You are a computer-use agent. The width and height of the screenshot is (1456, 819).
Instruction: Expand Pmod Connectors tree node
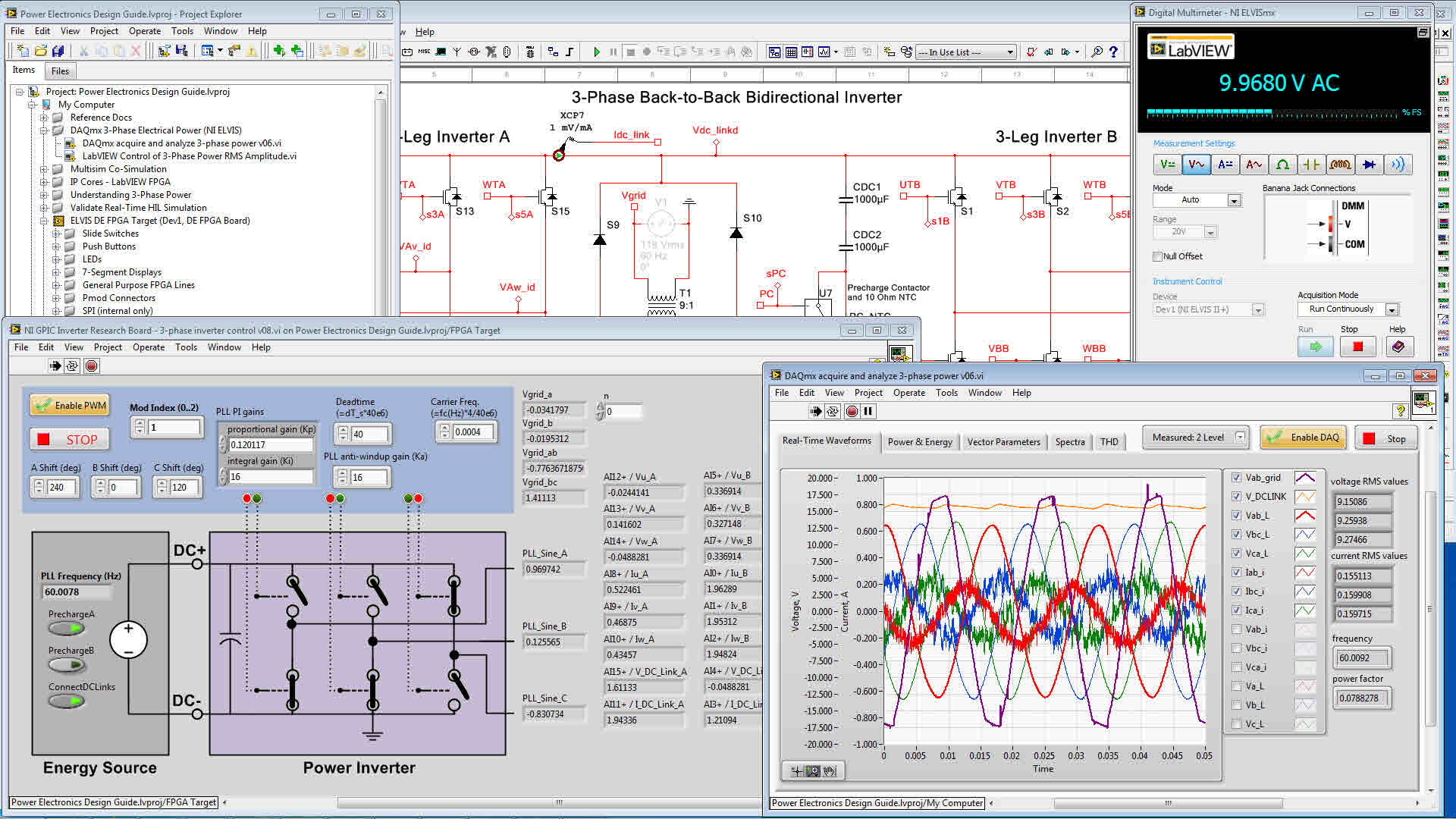click(56, 298)
